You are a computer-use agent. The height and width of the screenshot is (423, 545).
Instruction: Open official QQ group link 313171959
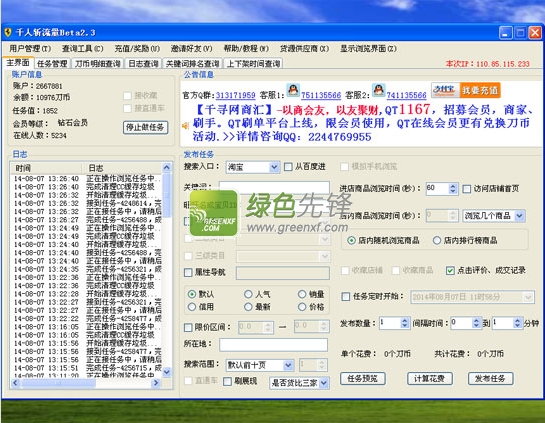click(x=235, y=95)
